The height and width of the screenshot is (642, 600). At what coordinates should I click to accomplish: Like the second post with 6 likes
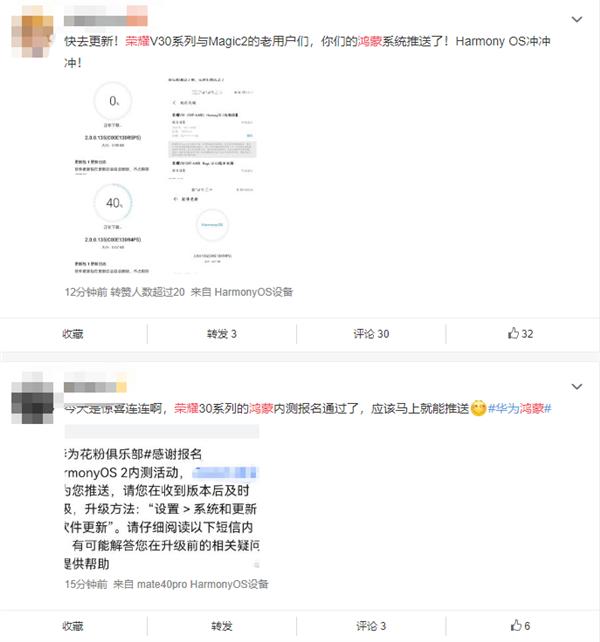point(521,625)
